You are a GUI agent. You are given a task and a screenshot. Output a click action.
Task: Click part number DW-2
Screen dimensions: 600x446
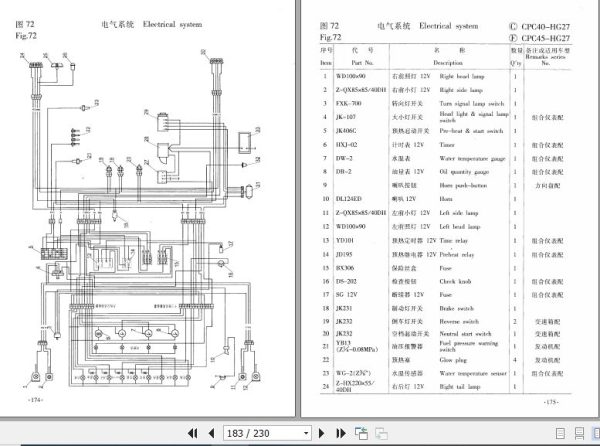pyautogui.click(x=344, y=158)
